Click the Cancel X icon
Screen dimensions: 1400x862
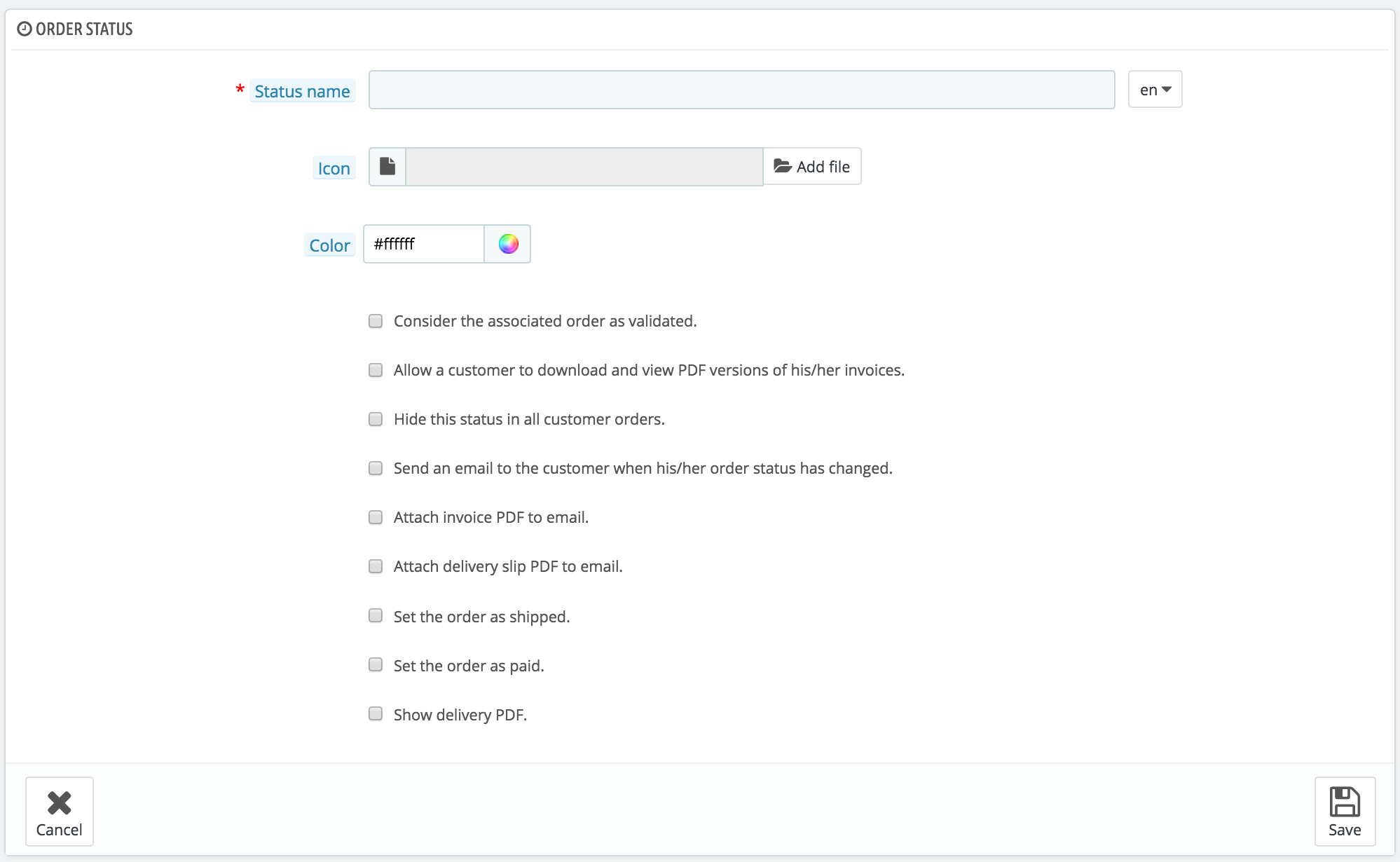(60, 802)
